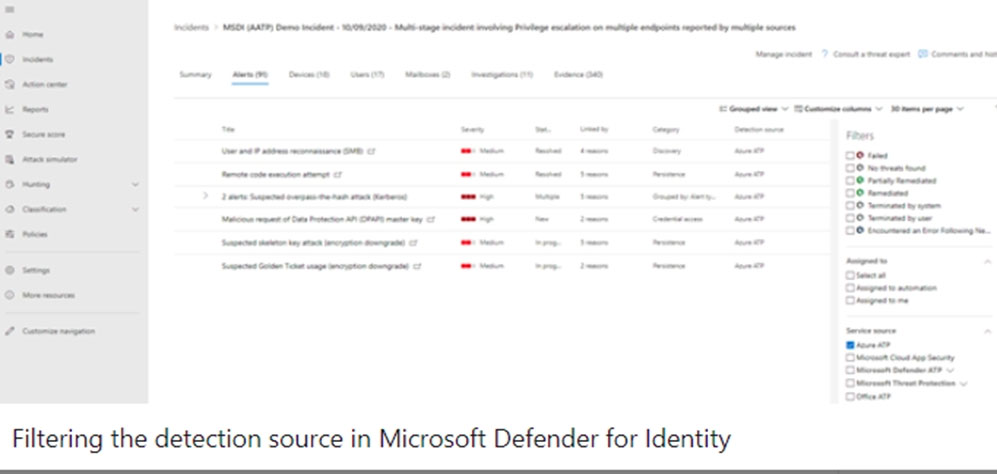Expand Microsoft Threat Protection sub-options chevron

tap(963, 384)
